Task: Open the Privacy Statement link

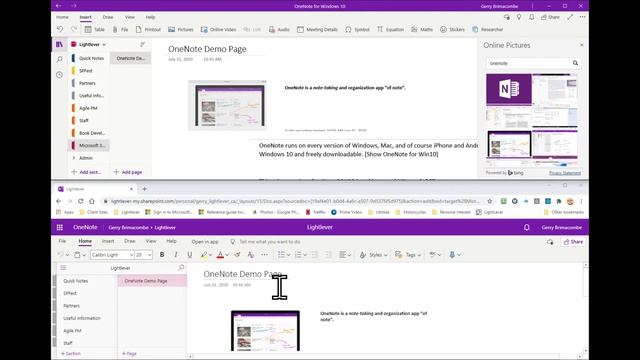Action: point(565,173)
